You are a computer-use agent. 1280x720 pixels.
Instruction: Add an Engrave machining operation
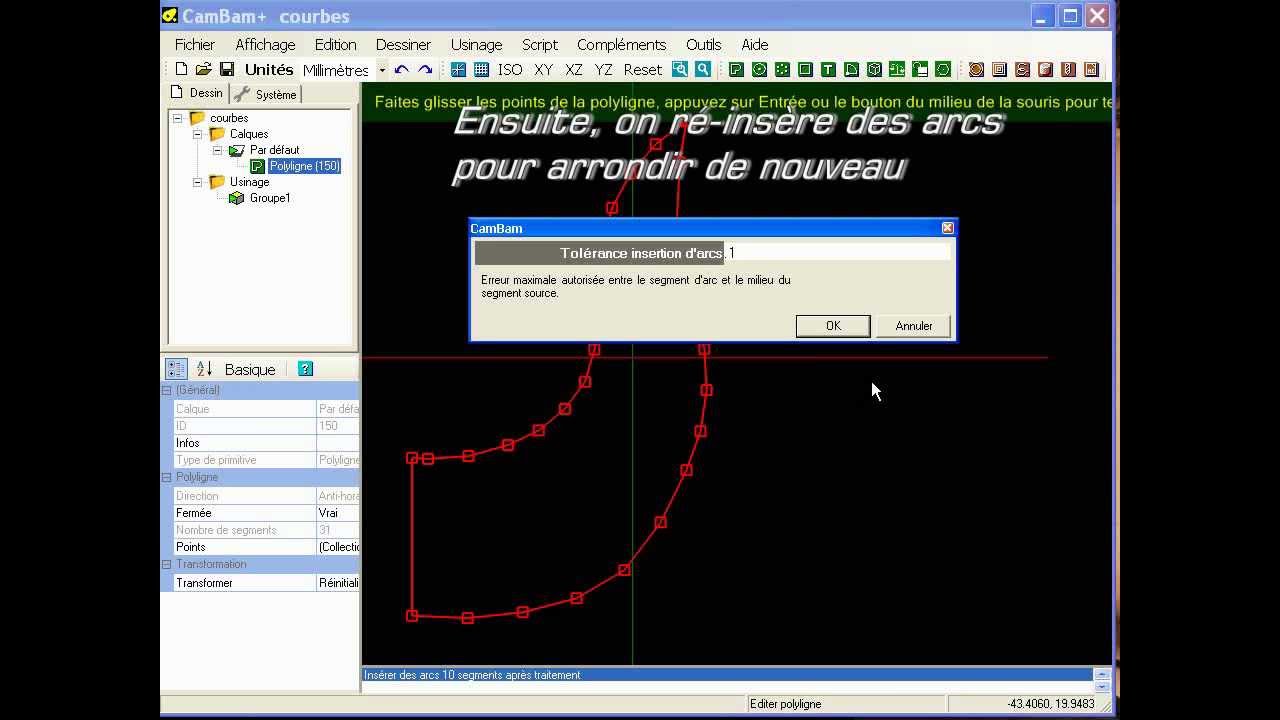pos(1022,69)
